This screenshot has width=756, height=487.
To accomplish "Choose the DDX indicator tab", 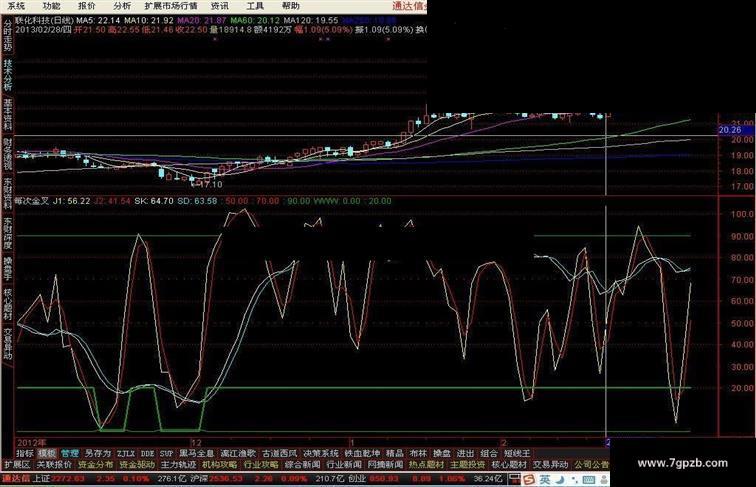I will tap(148, 453).
